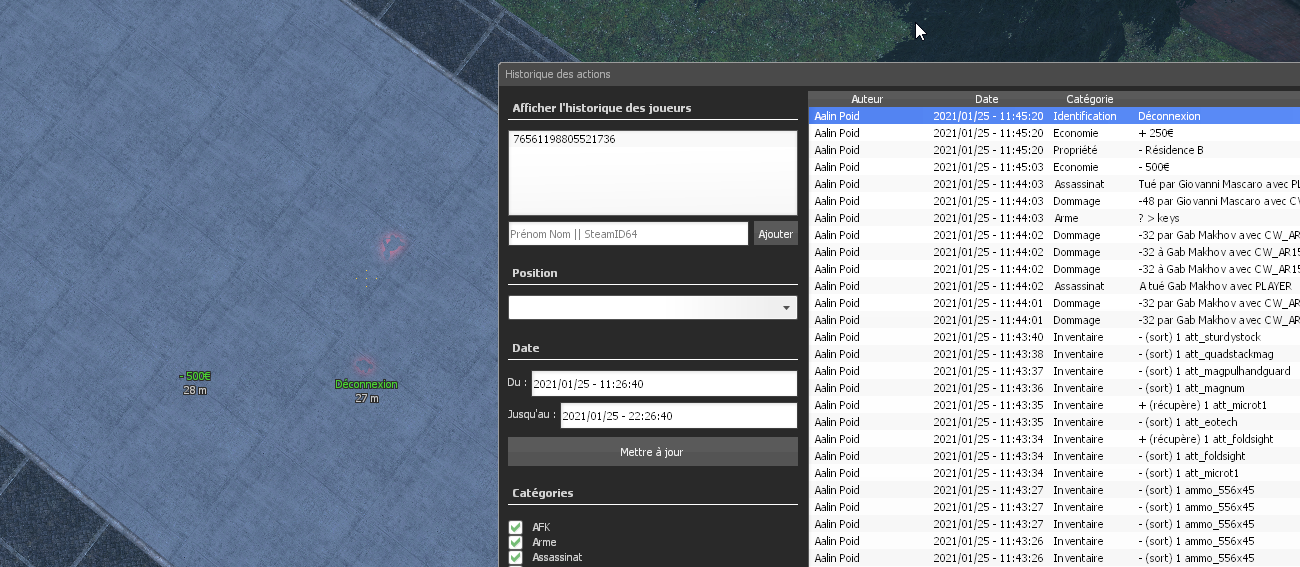Select the - Résidence B Propriété row
Screen dimensions: 1300x567
click(x=1054, y=150)
